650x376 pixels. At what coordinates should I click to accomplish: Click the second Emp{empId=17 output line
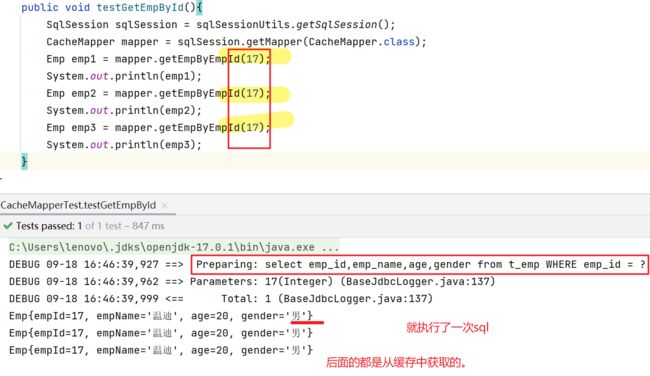(161, 333)
